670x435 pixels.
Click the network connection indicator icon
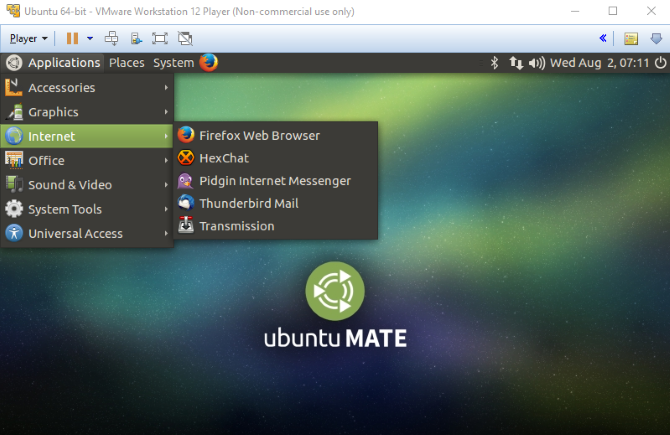coord(516,62)
